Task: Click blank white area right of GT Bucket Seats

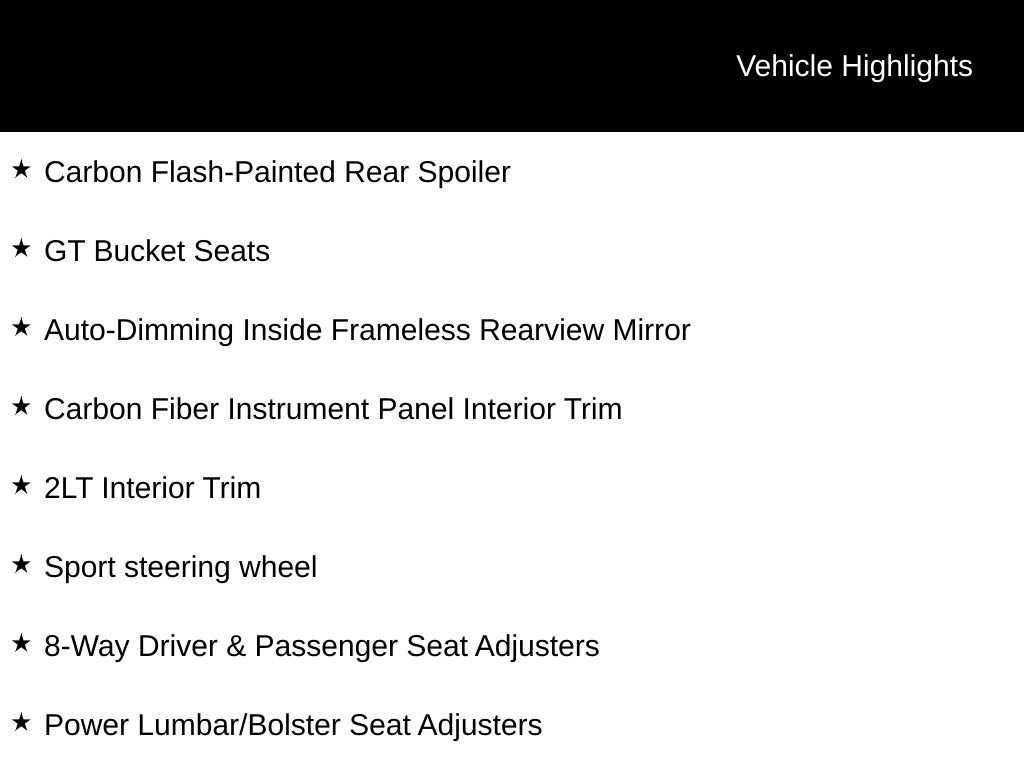Action: pos(650,251)
